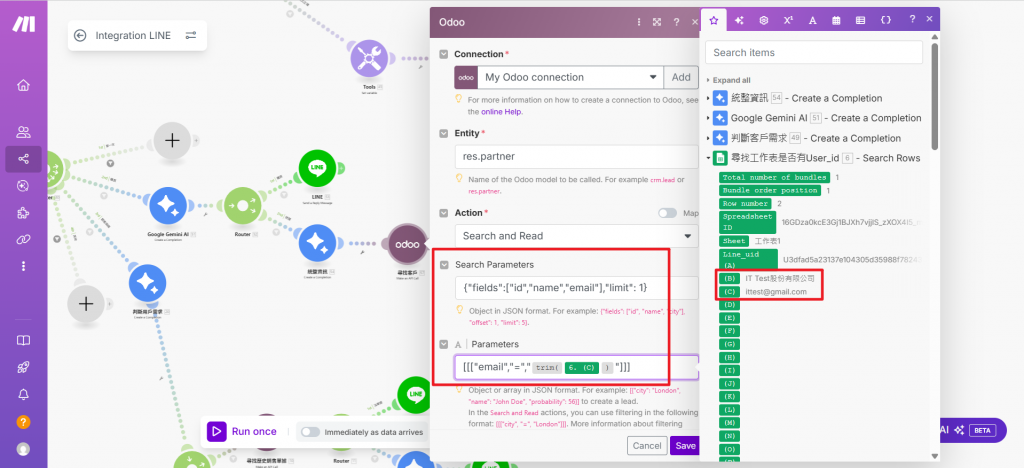The image size is (1024, 468).
Task: Go back with the arrow beside Integration LINE
Action: (x=80, y=35)
